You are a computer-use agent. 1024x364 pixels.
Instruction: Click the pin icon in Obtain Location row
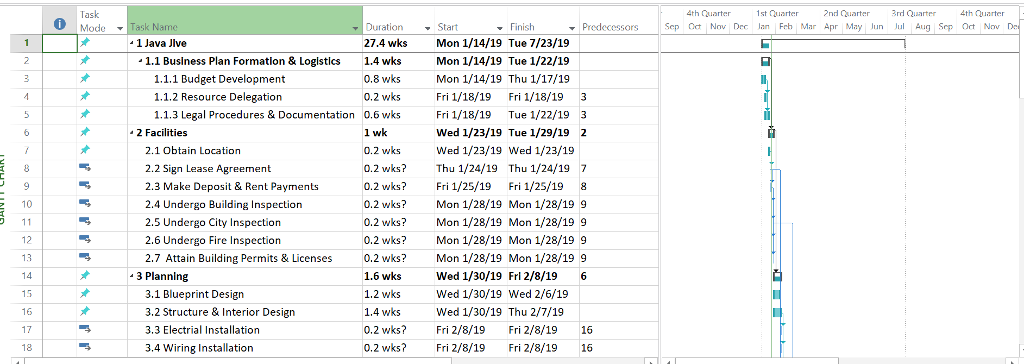coord(85,150)
